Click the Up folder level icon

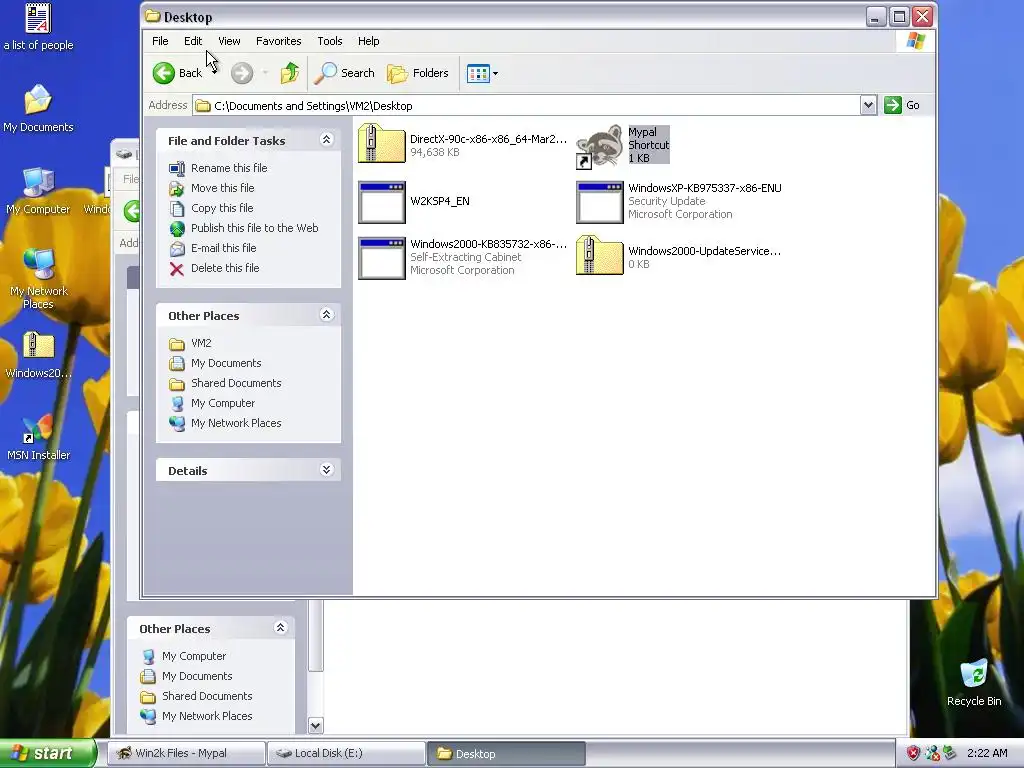[x=289, y=73]
